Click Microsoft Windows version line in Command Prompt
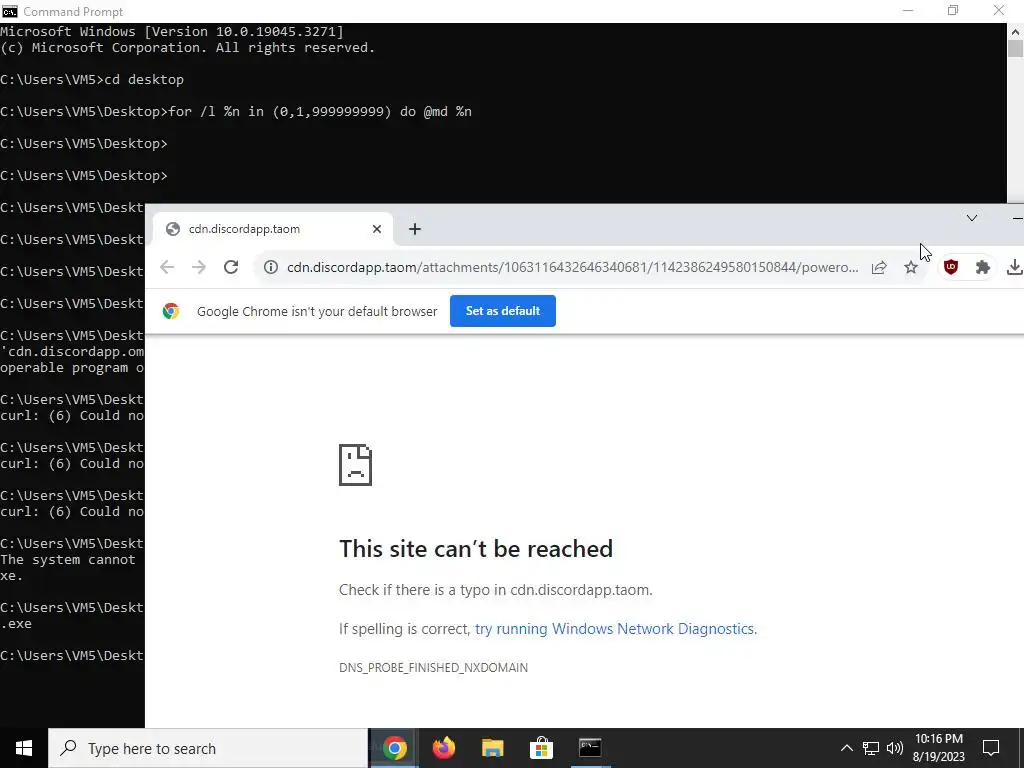1024x768 pixels. tap(172, 31)
